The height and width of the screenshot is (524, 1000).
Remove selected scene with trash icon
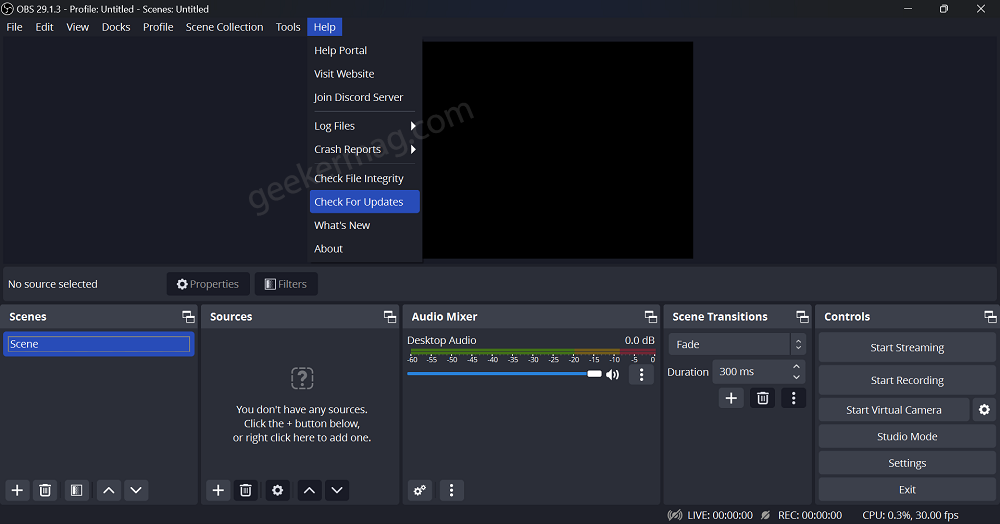45,490
